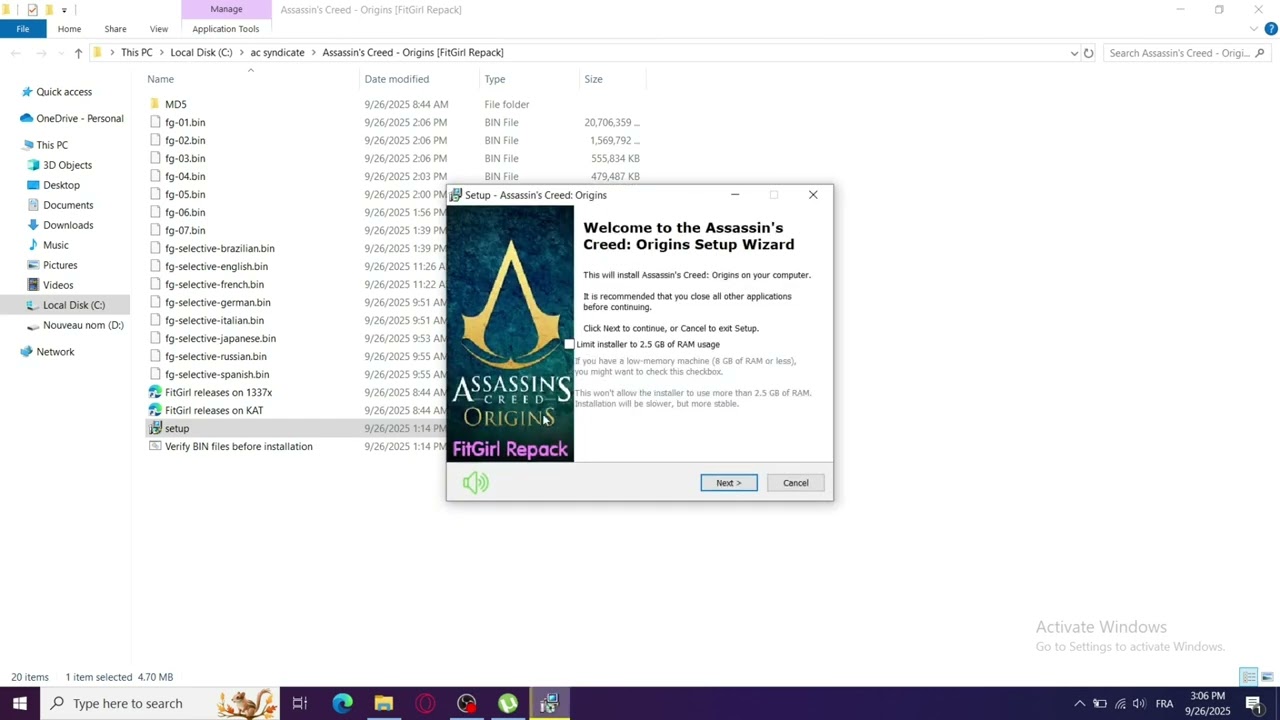Open Downloads in the navigation pane

pyautogui.click(x=68, y=225)
